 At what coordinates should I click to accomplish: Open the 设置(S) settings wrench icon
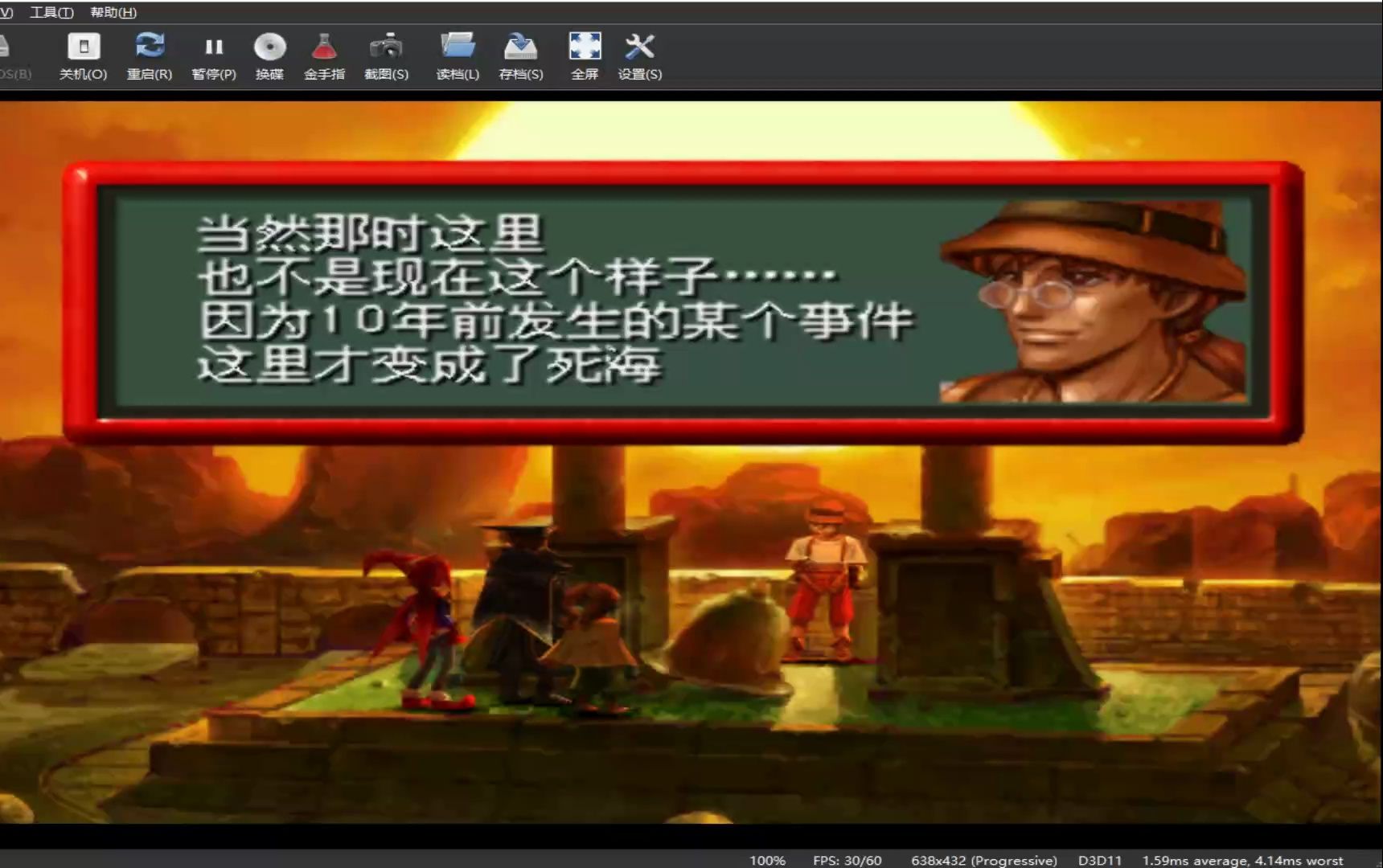[640, 47]
